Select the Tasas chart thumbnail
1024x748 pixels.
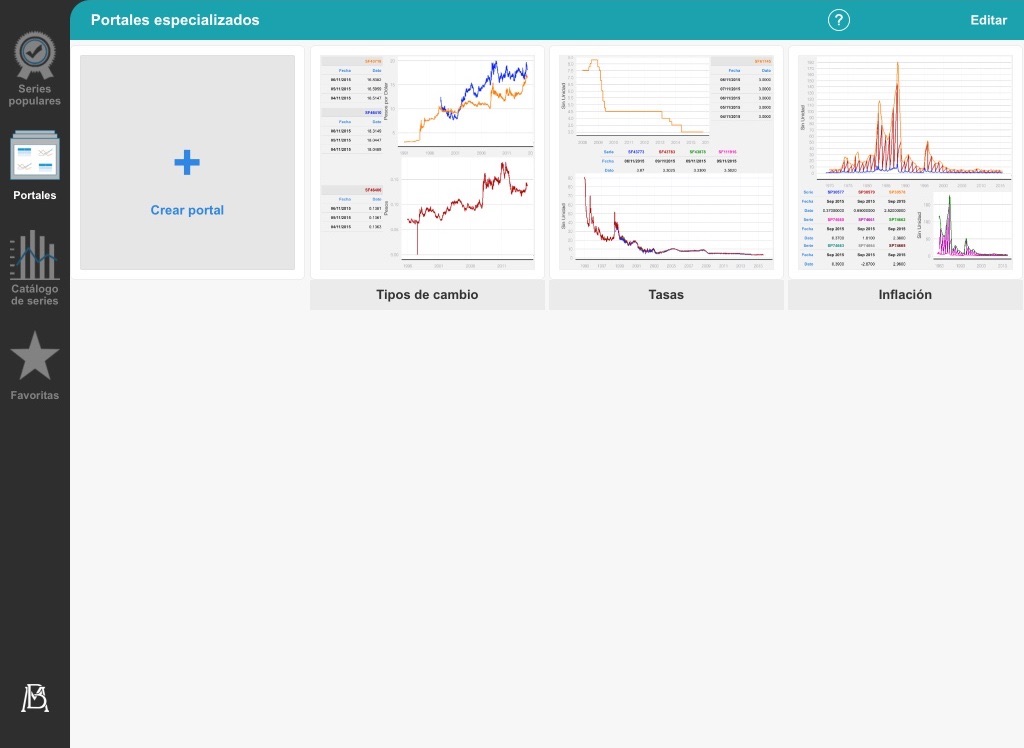pyautogui.click(x=666, y=163)
